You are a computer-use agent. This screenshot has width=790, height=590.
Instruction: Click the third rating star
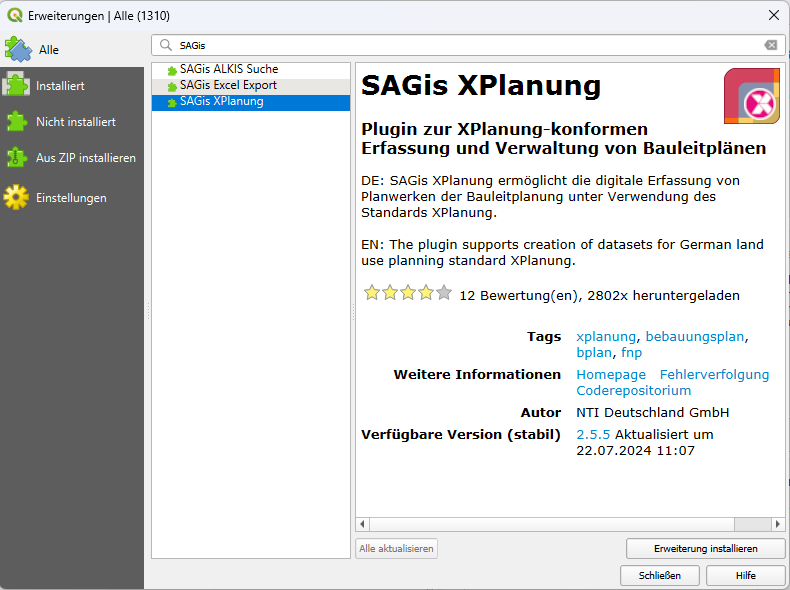click(x=408, y=292)
